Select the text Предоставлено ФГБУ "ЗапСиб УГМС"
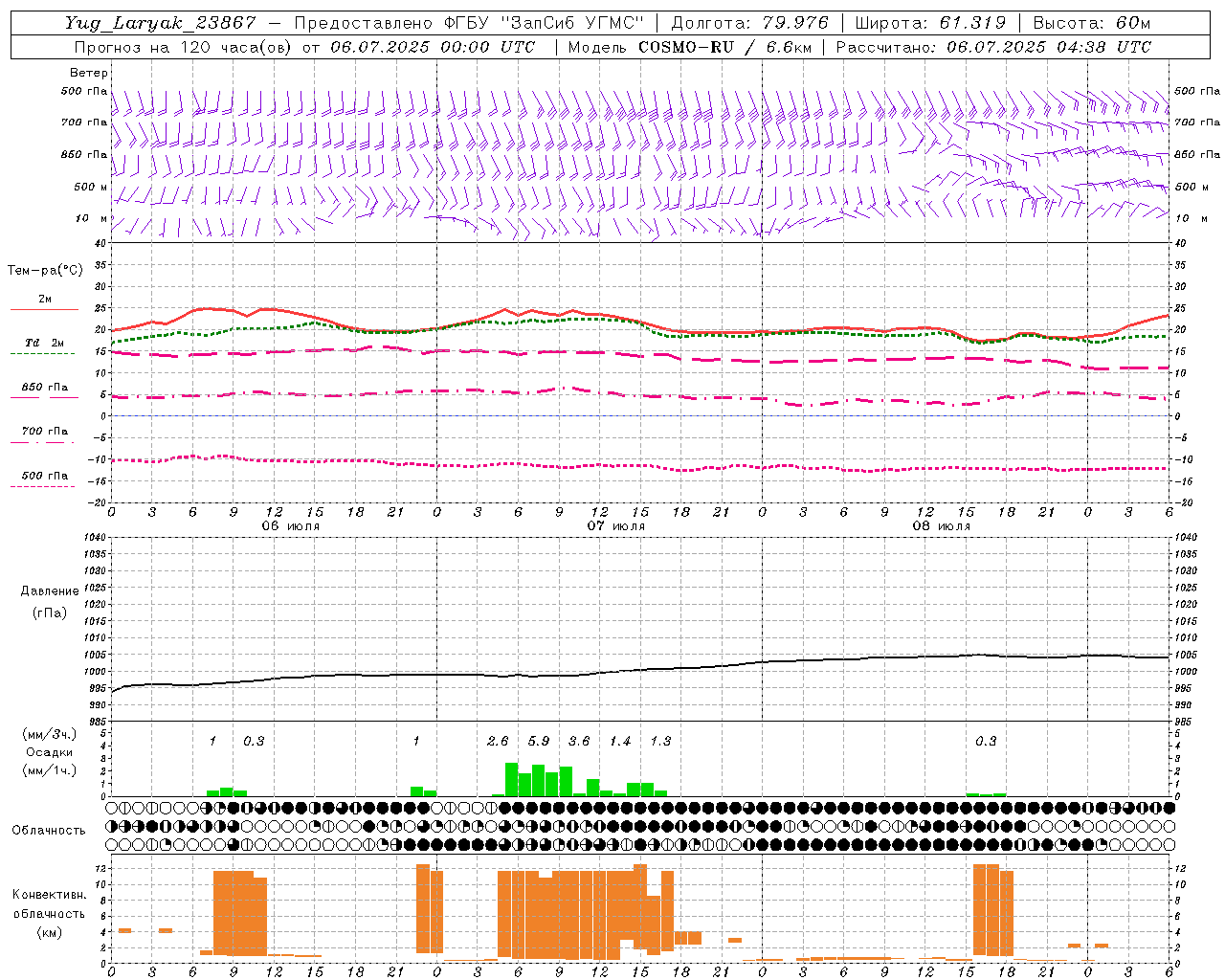 pos(469,23)
